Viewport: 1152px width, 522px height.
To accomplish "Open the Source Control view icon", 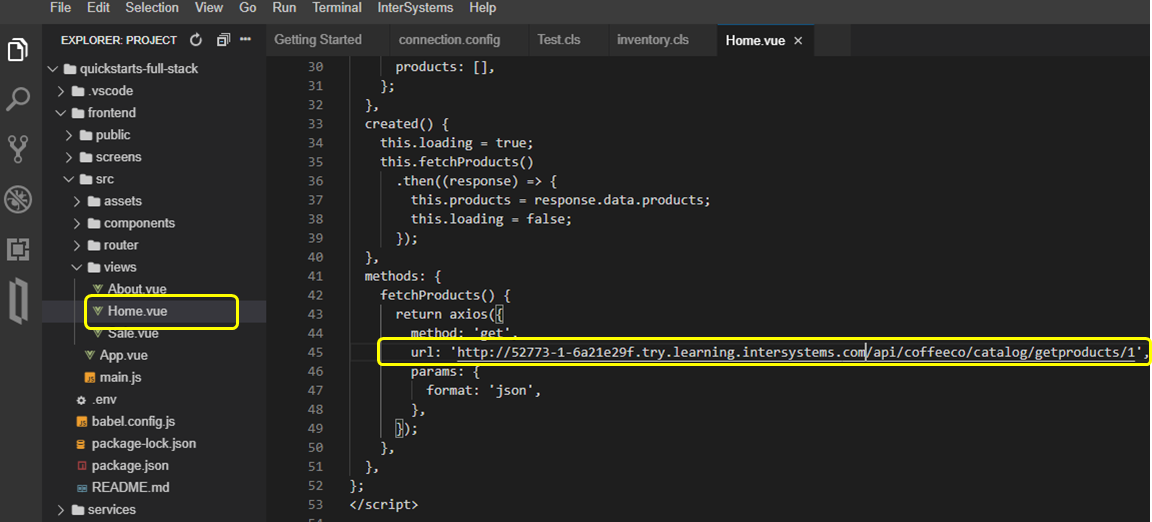I will coord(18,149).
